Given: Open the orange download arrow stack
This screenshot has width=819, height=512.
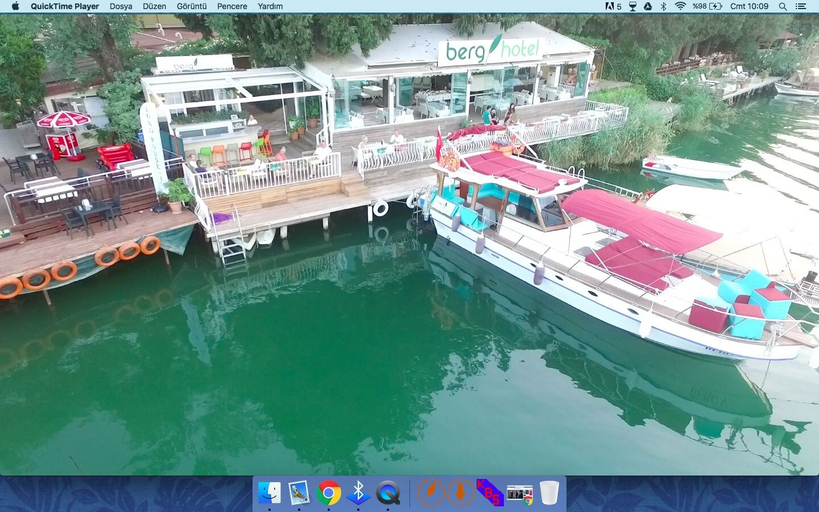Looking at the screenshot, I should [x=461, y=493].
